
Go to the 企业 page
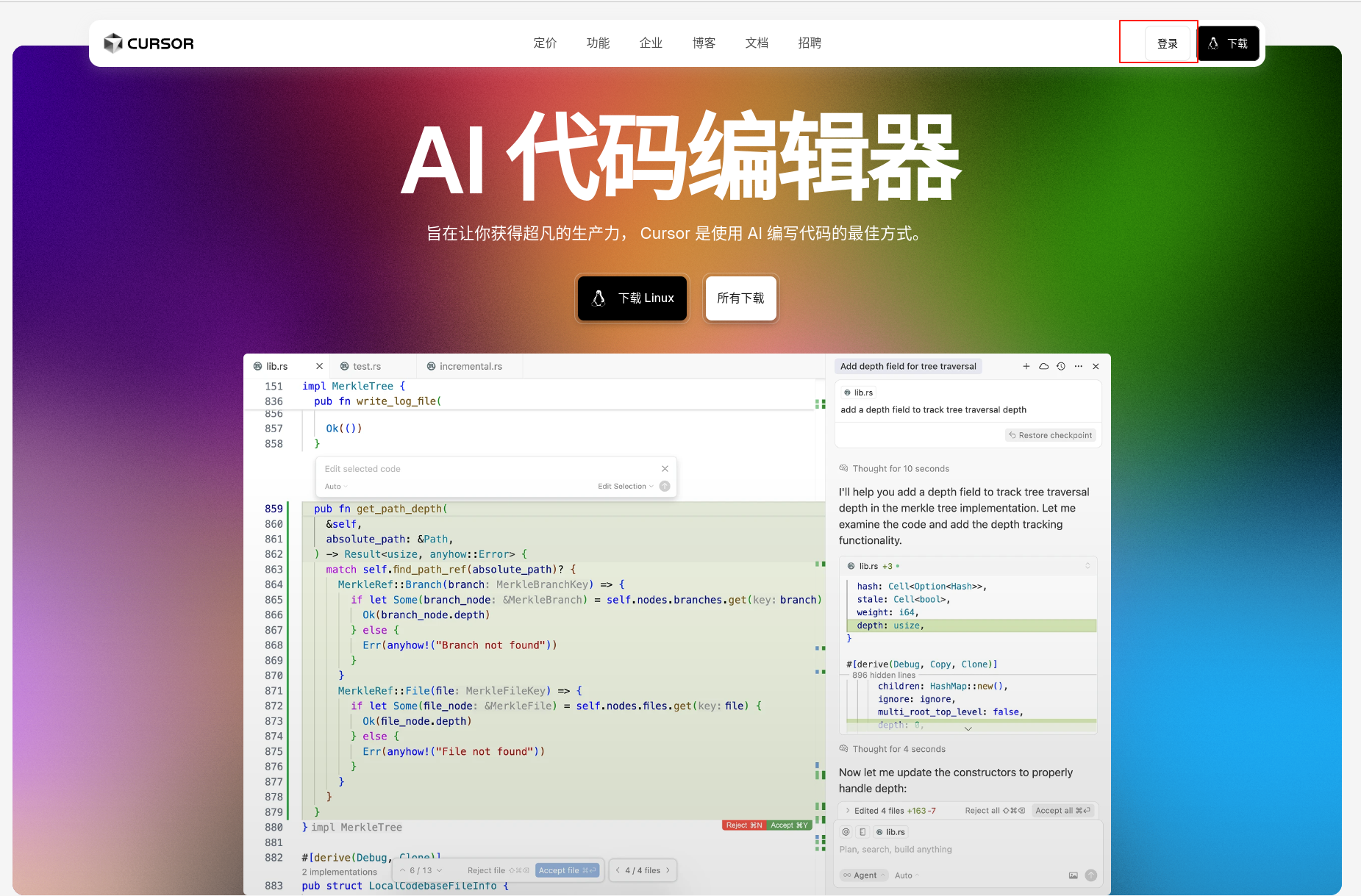click(651, 43)
